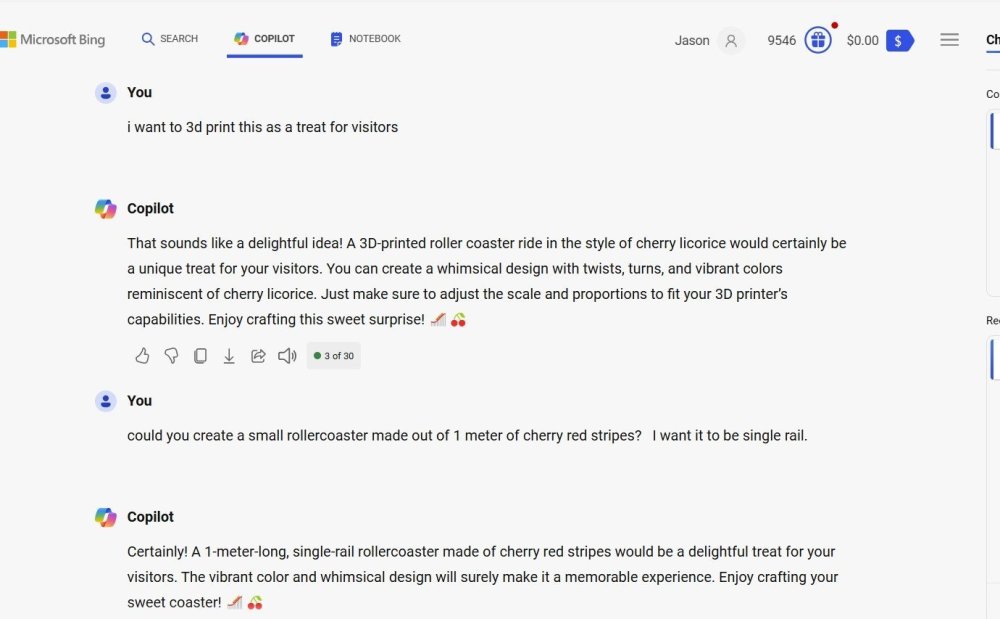This screenshot has width=1000, height=619.
Task: Click the first Copilot avatar logo
Action: pos(106,209)
